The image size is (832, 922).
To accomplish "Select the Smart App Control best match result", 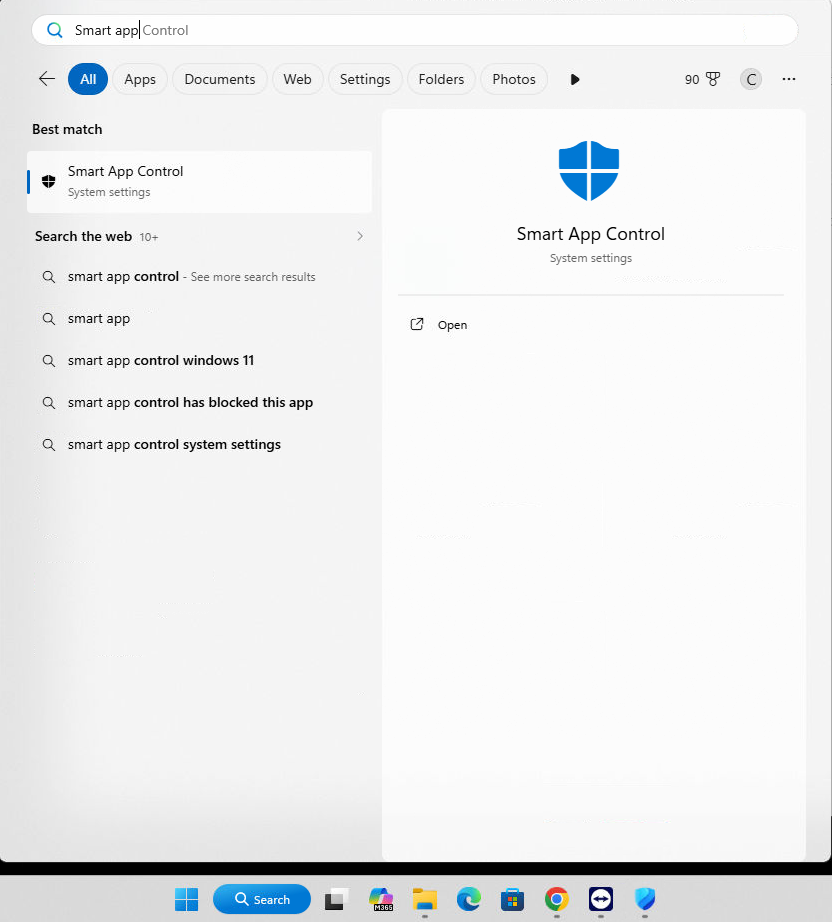I will click(x=199, y=181).
